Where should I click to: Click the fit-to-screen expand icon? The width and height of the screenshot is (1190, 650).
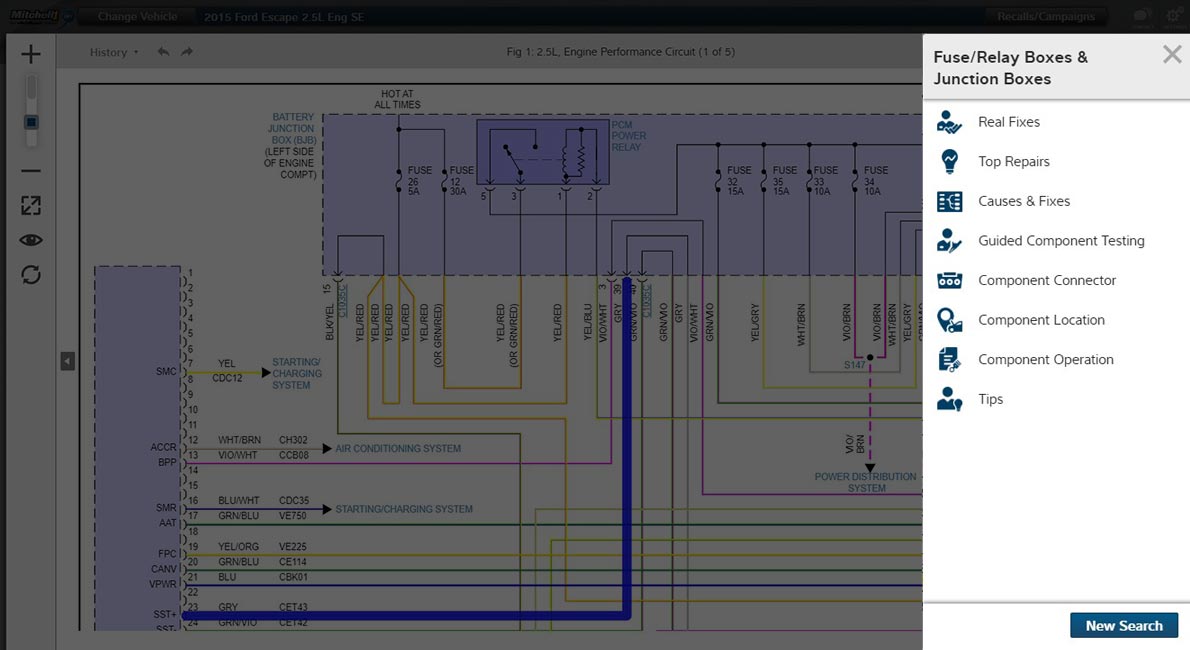click(x=31, y=205)
